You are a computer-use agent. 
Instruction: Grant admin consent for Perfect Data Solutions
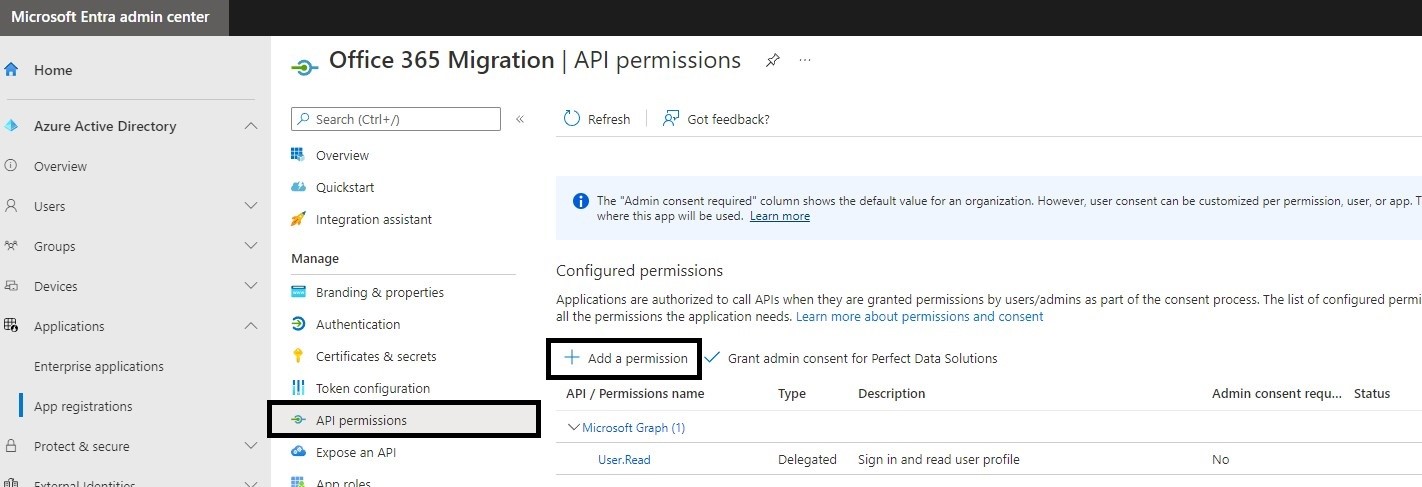(x=851, y=358)
